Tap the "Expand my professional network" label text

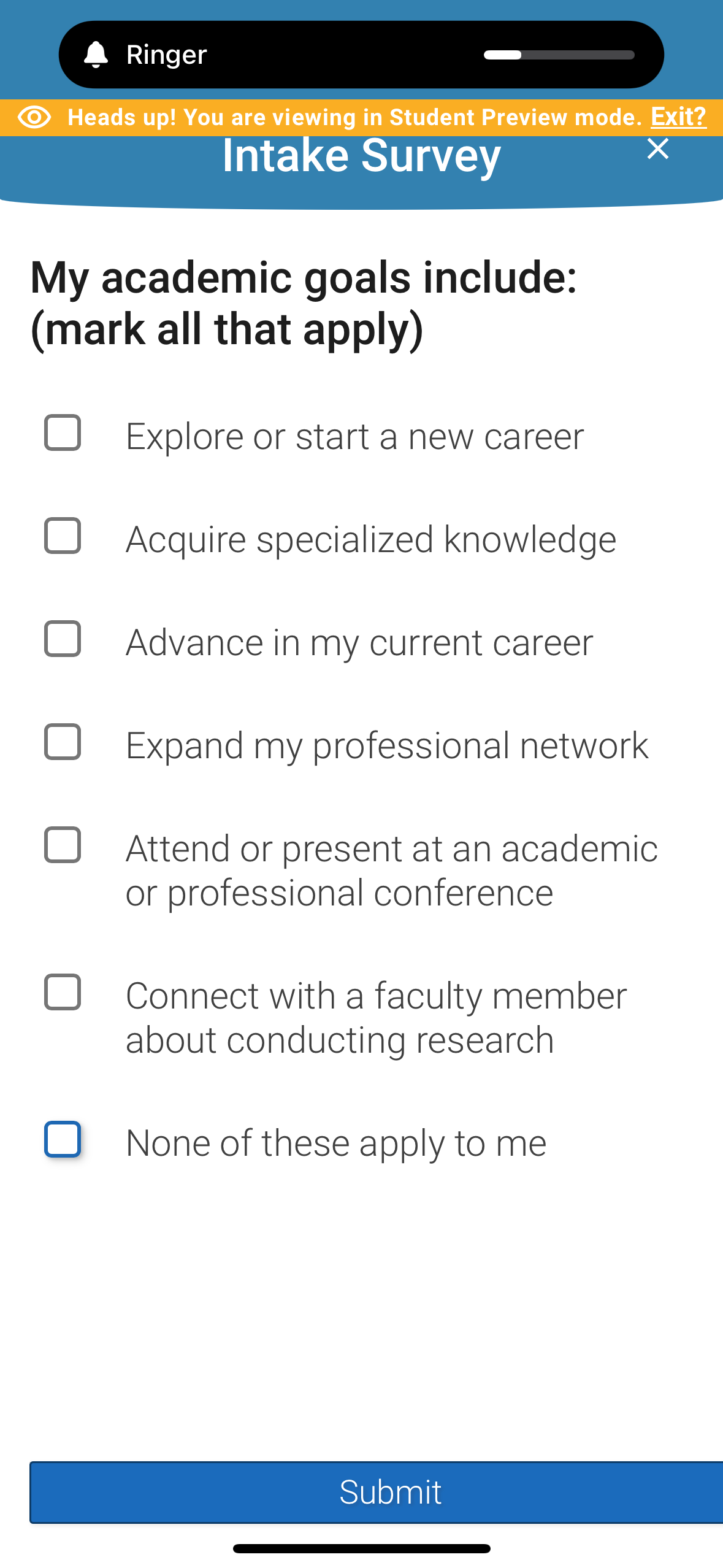(x=386, y=746)
